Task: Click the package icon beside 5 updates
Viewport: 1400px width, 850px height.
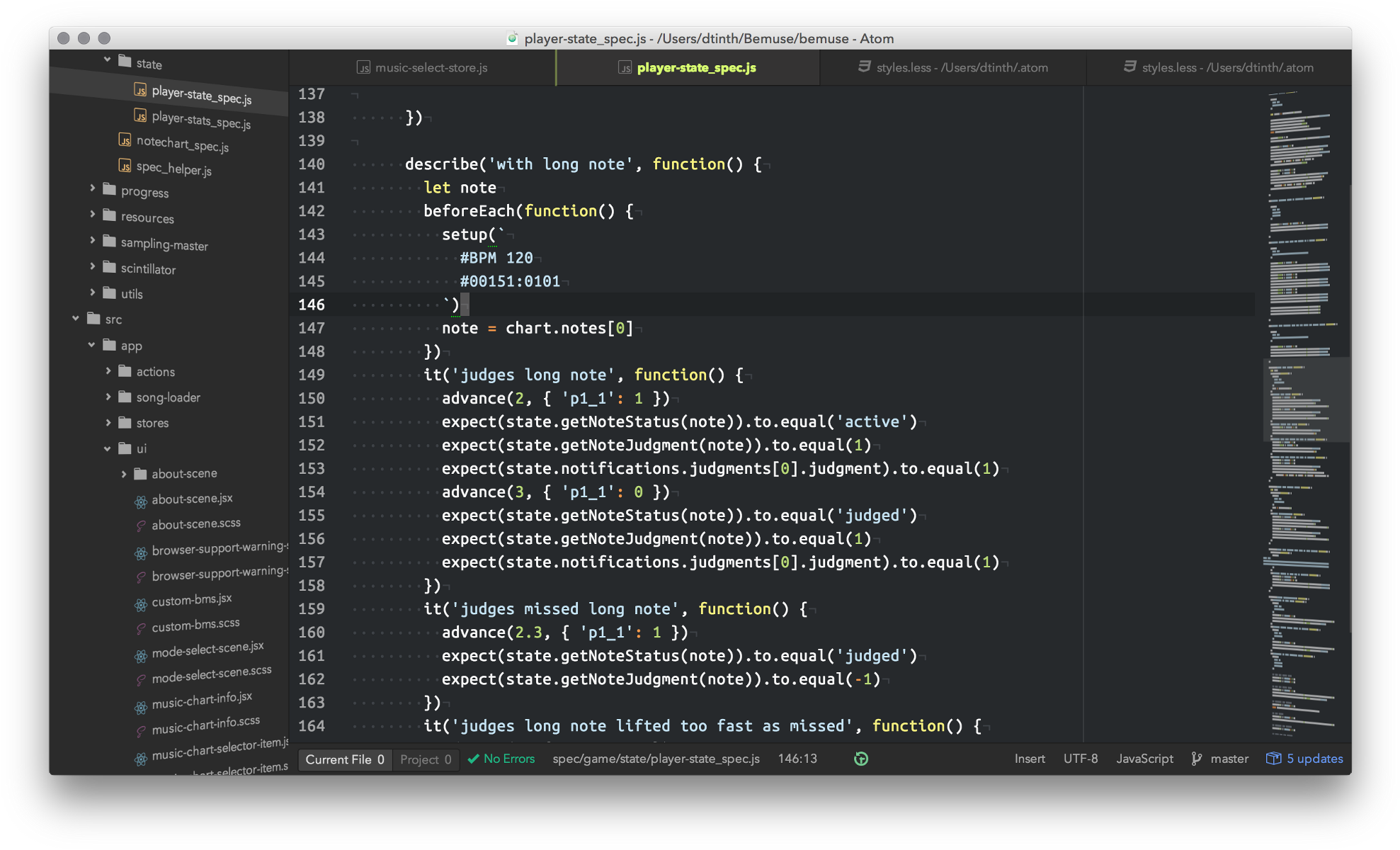Action: point(1273,759)
